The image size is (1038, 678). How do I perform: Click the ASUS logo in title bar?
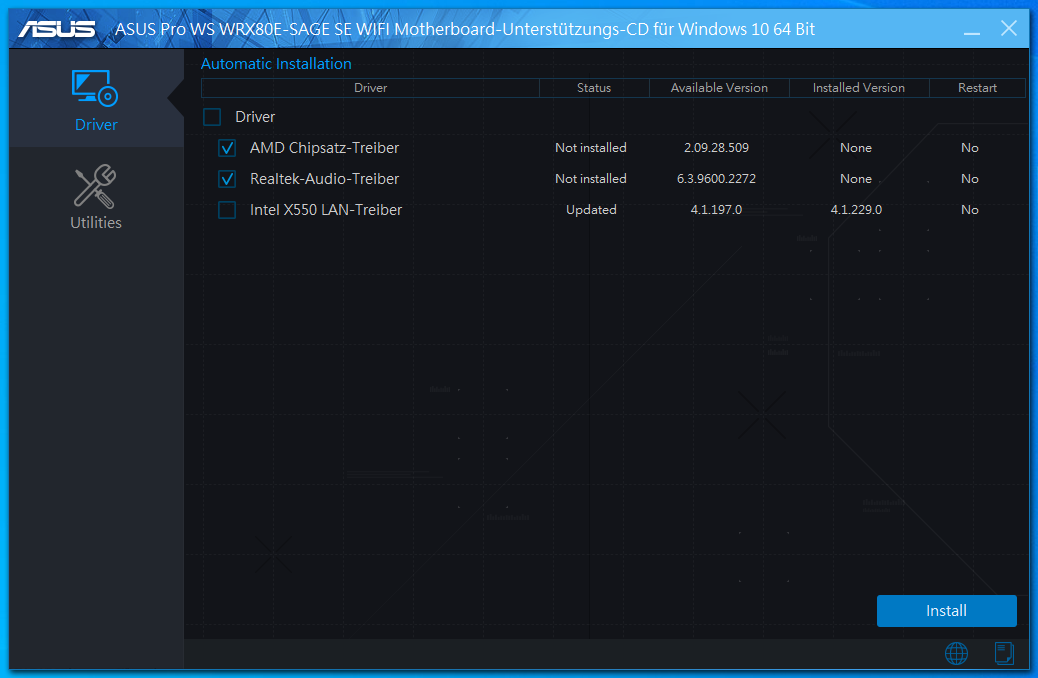point(57,29)
